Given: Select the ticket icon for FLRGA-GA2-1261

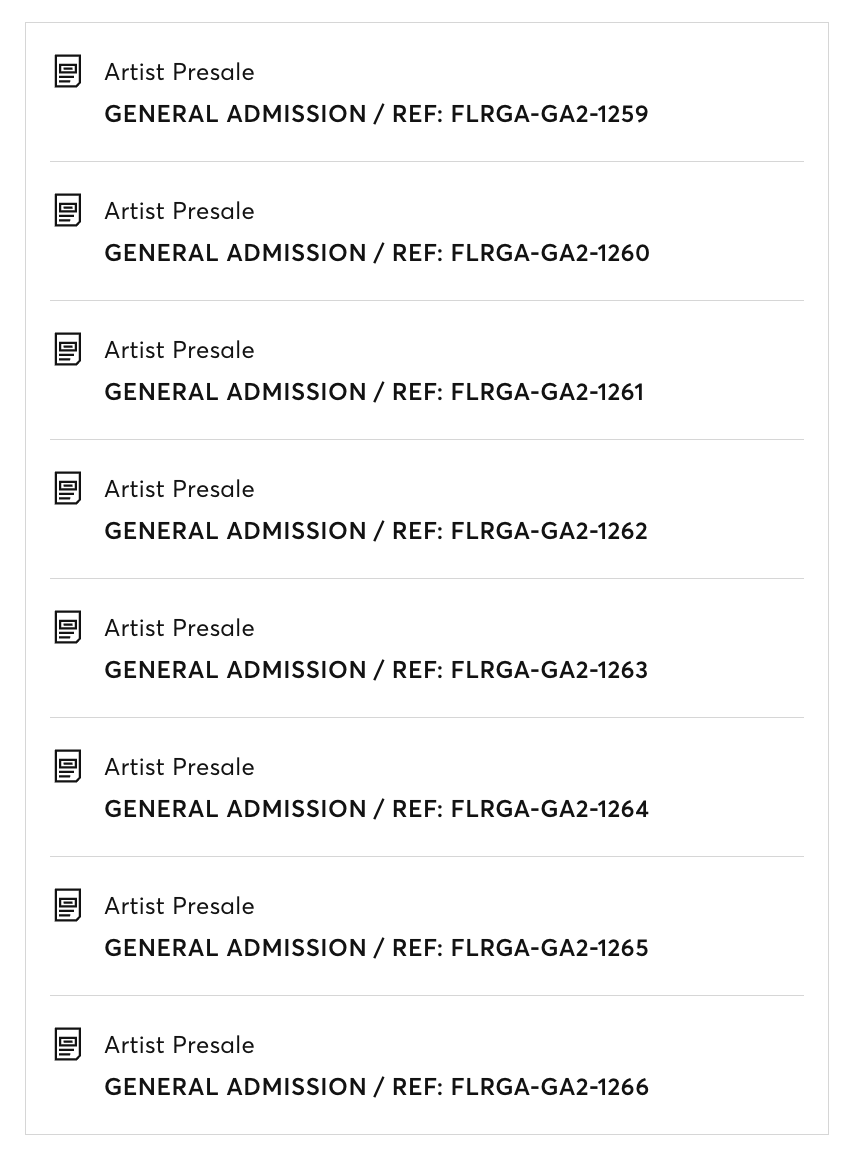Looking at the screenshot, I should 68,350.
